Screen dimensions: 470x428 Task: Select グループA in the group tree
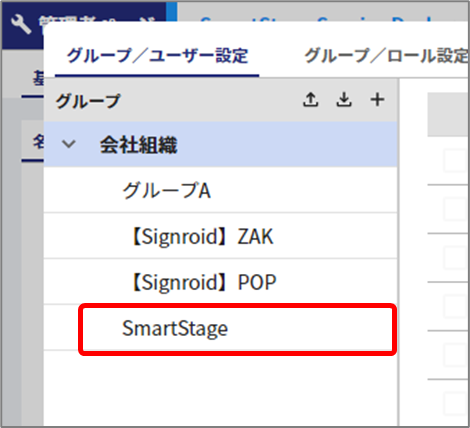[220, 190]
